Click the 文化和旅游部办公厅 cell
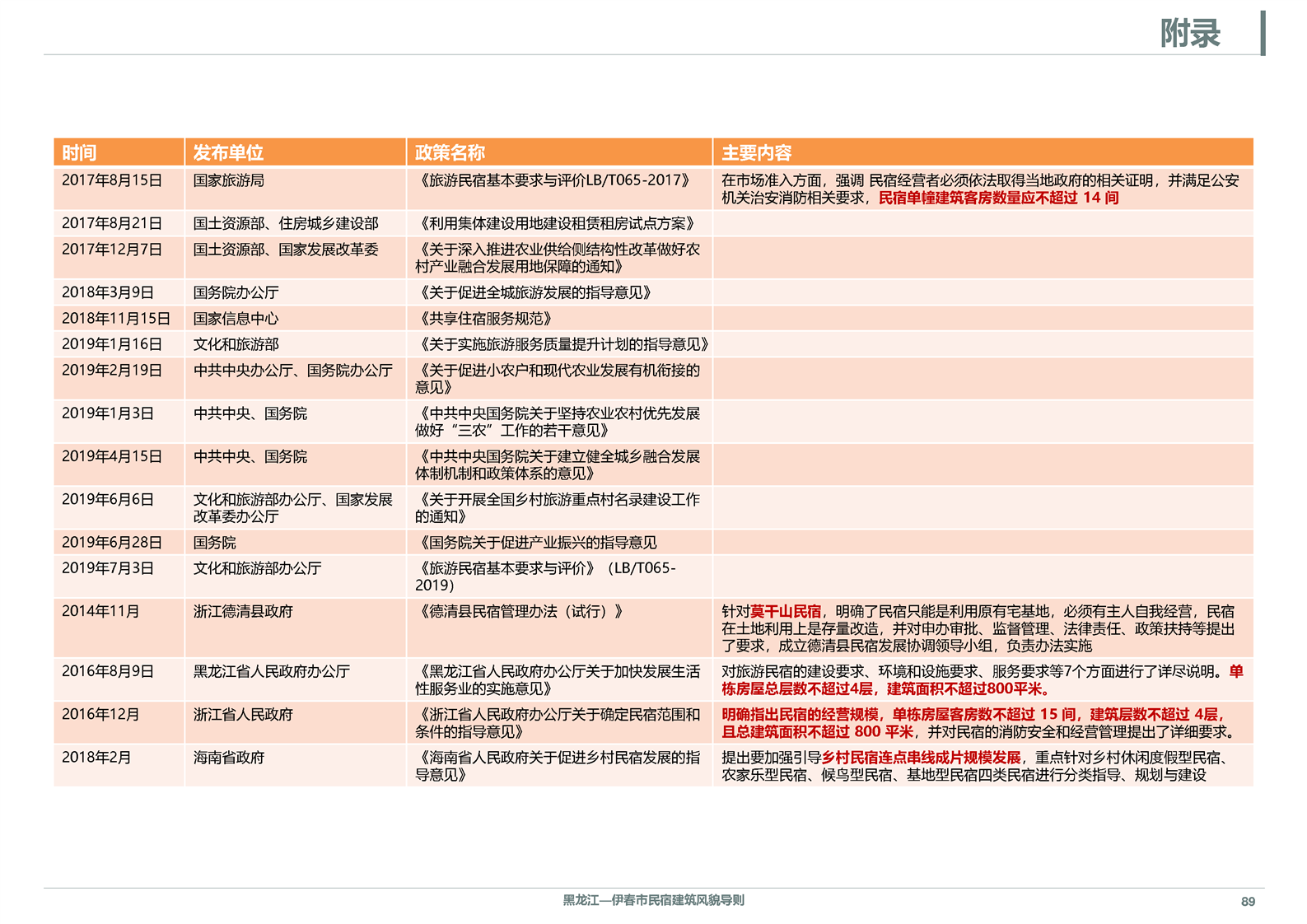1307x924 pixels. (x=257, y=568)
